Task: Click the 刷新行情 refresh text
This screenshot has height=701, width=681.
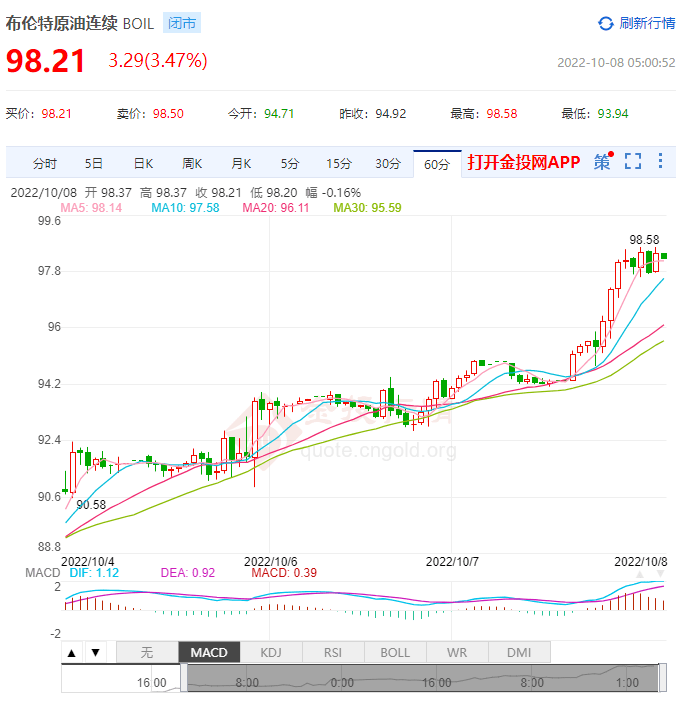Action: pyautogui.click(x=647, y=23)
